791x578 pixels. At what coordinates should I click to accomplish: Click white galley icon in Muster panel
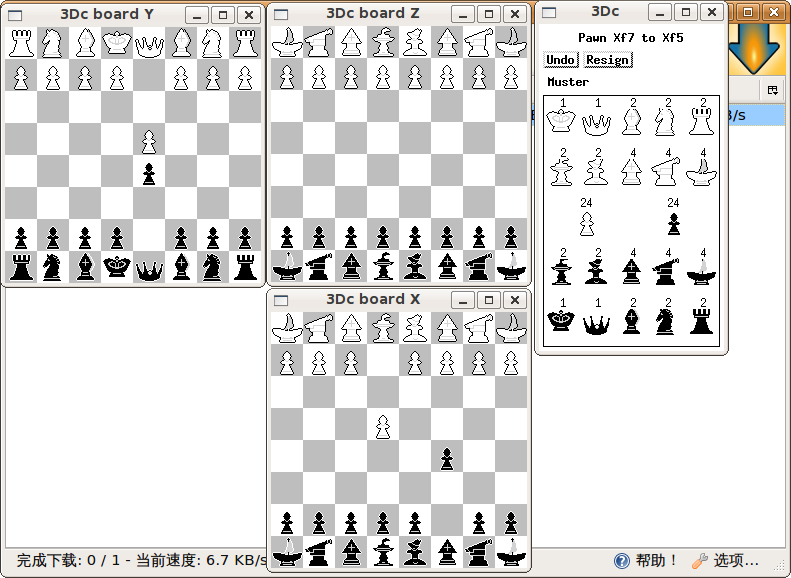(x=701, y=172)
